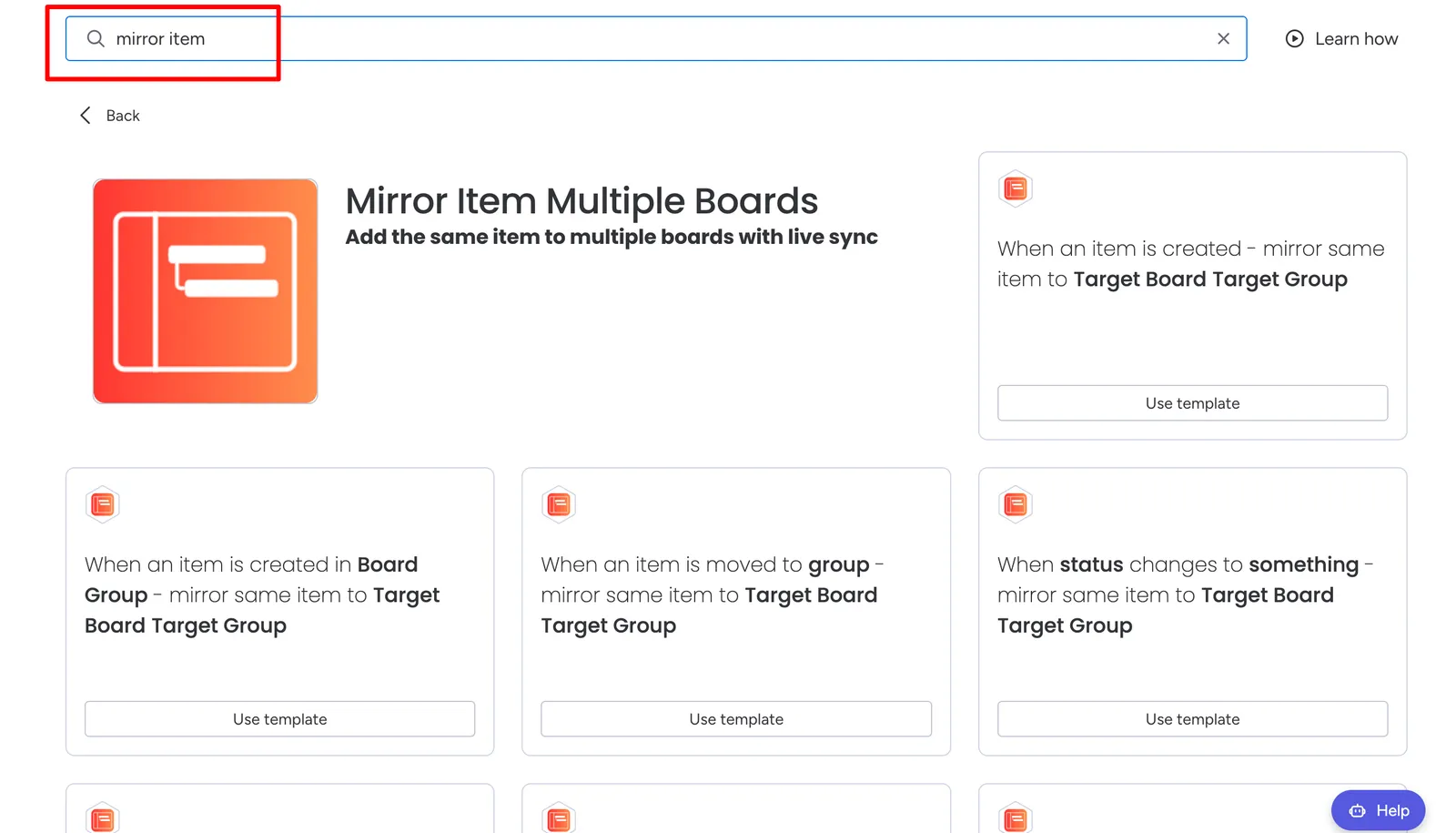Open the Help chat button
The width and height of the screenshot is (1456, 833).
(1378, 810)
